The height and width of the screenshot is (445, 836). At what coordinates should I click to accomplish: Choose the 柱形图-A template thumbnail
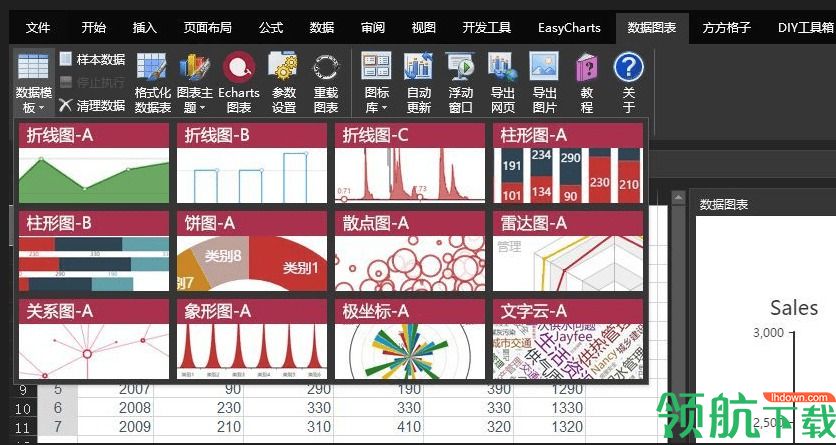point(568,163)
